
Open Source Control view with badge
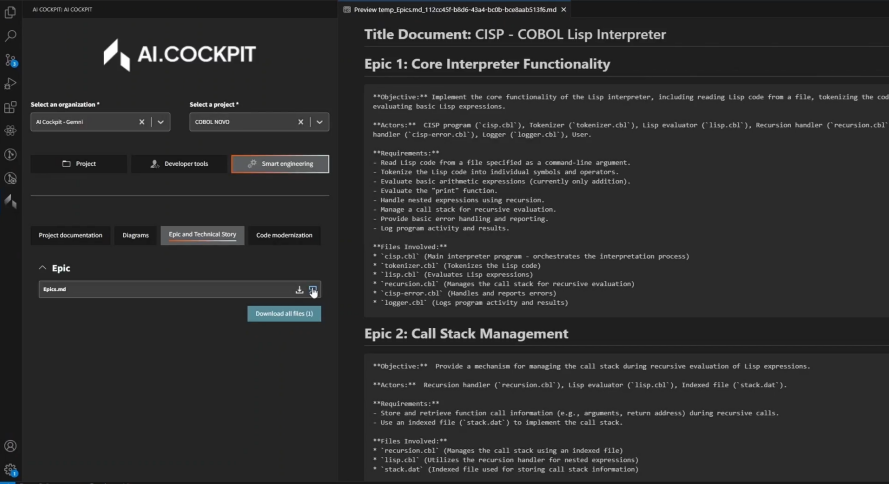tap(10, 60)
